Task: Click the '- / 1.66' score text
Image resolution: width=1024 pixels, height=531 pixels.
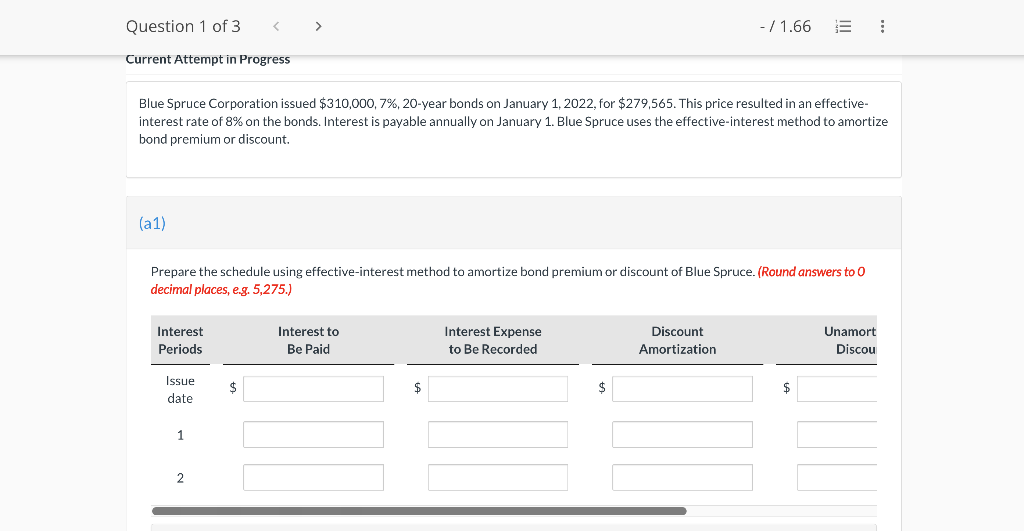Action: pos(785,26)
